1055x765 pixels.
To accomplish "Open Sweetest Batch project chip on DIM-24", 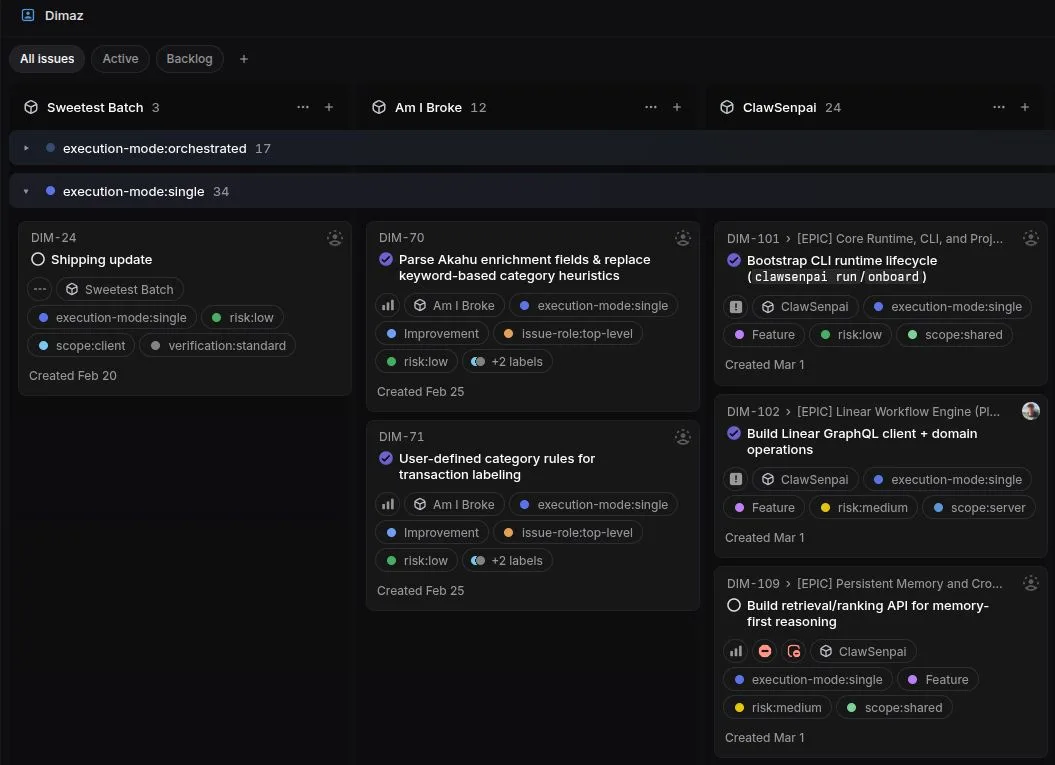I will pyautogui.click(x=120, y=289).
